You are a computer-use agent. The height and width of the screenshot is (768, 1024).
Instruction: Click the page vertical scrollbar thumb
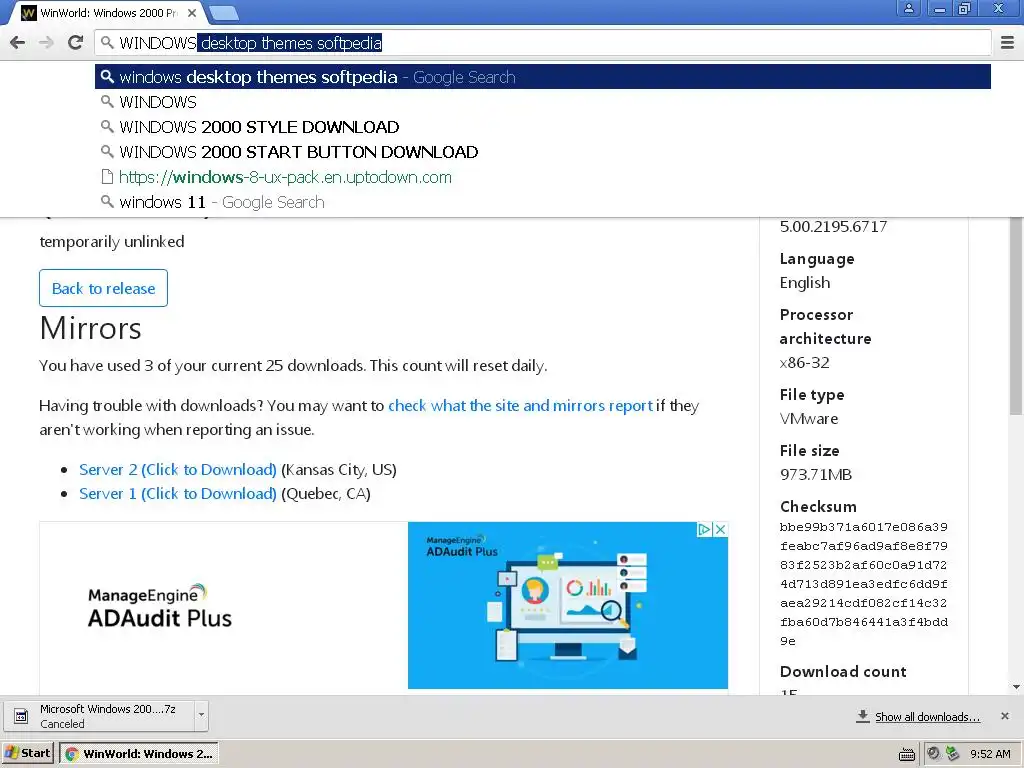1016,317
